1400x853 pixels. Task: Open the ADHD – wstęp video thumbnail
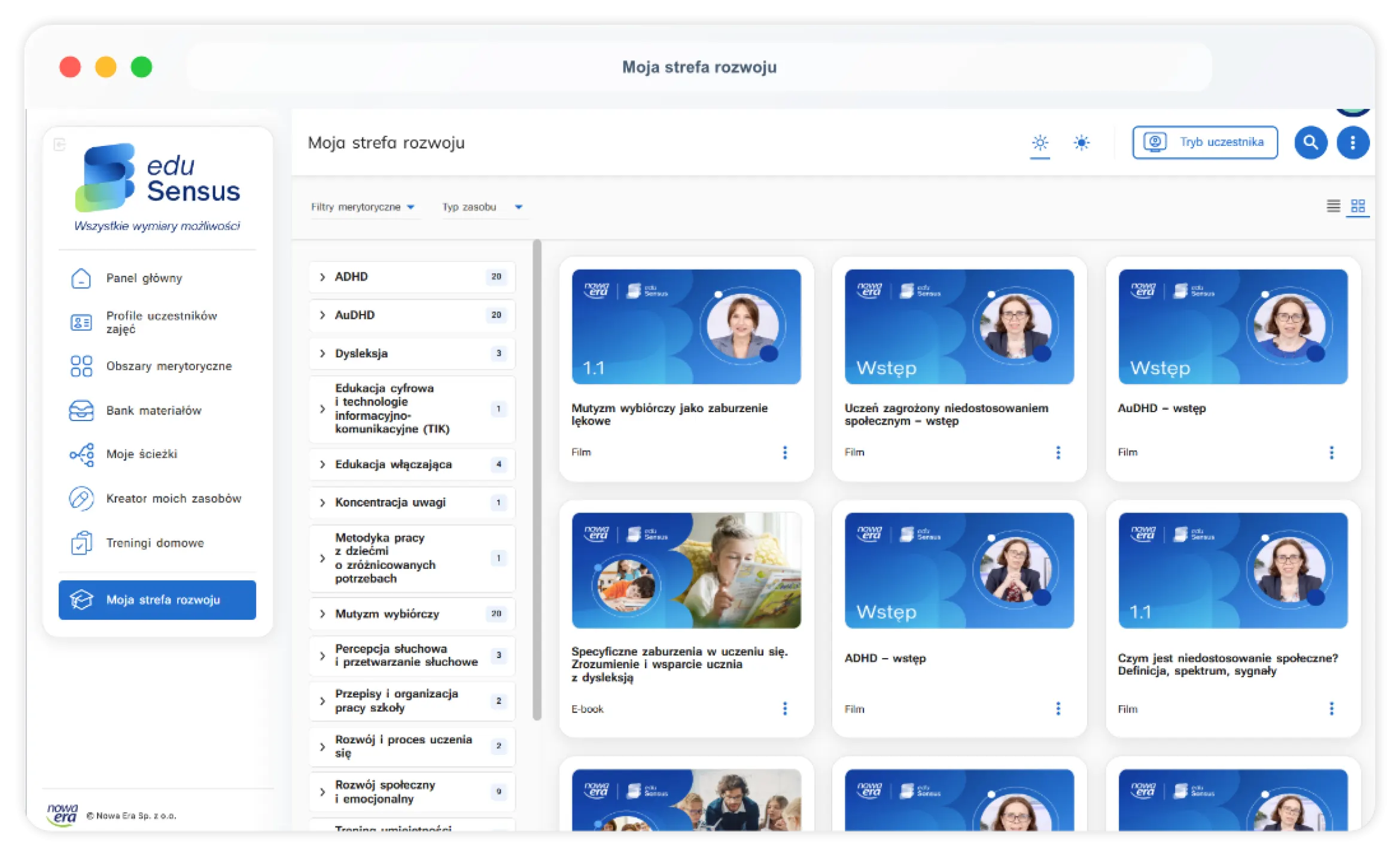959,570
